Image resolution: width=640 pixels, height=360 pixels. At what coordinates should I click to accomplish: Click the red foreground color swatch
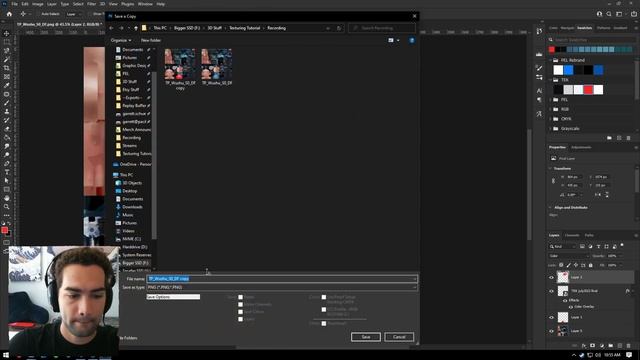4,230
